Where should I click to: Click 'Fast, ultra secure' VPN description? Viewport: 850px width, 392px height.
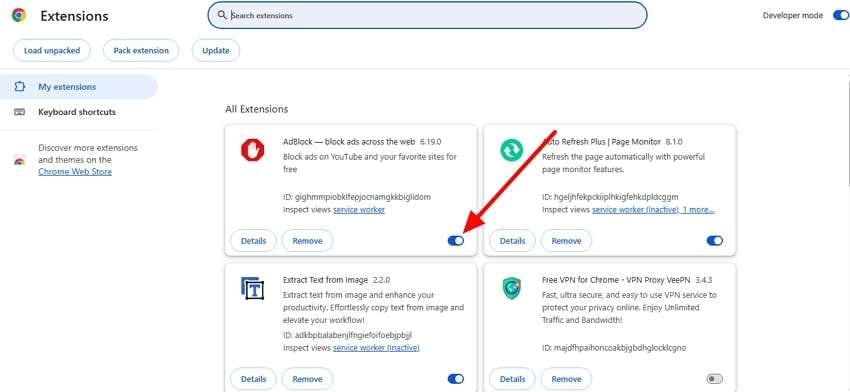(629, 307)
